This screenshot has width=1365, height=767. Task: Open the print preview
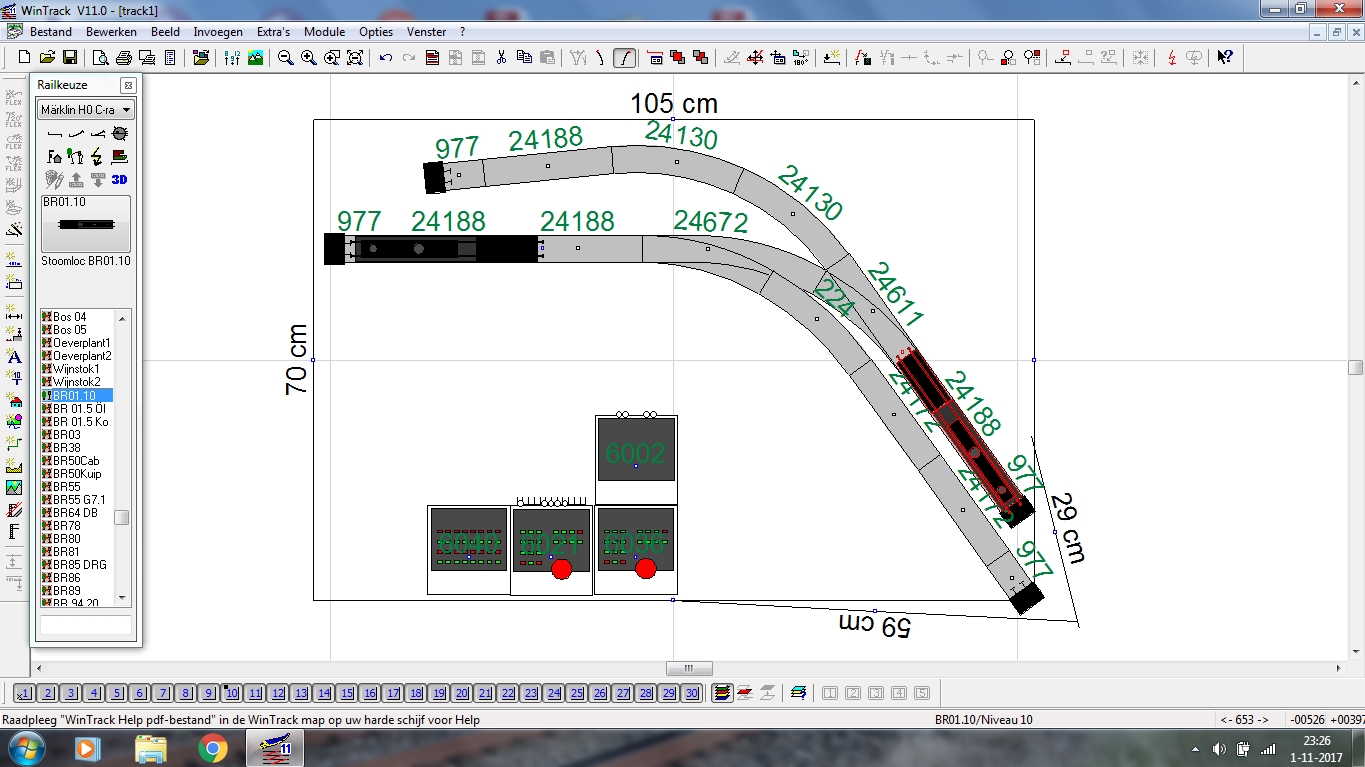point(100,58)
